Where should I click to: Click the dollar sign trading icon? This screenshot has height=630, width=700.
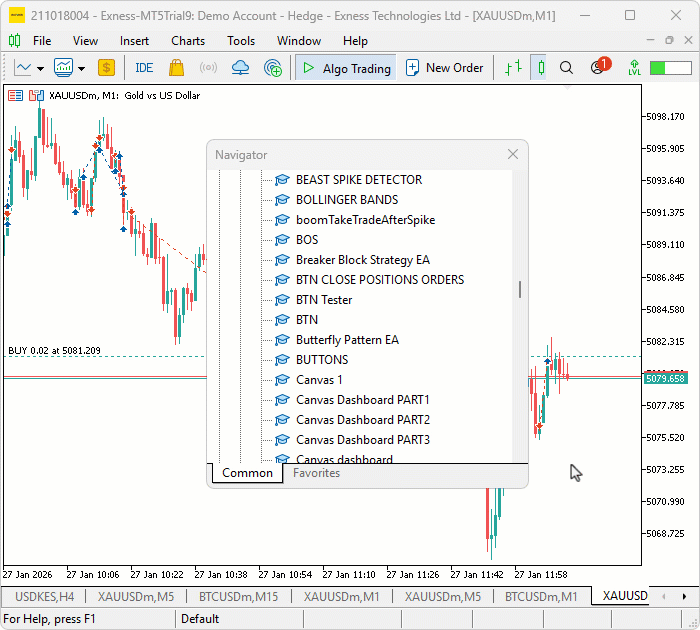[106, 68]
